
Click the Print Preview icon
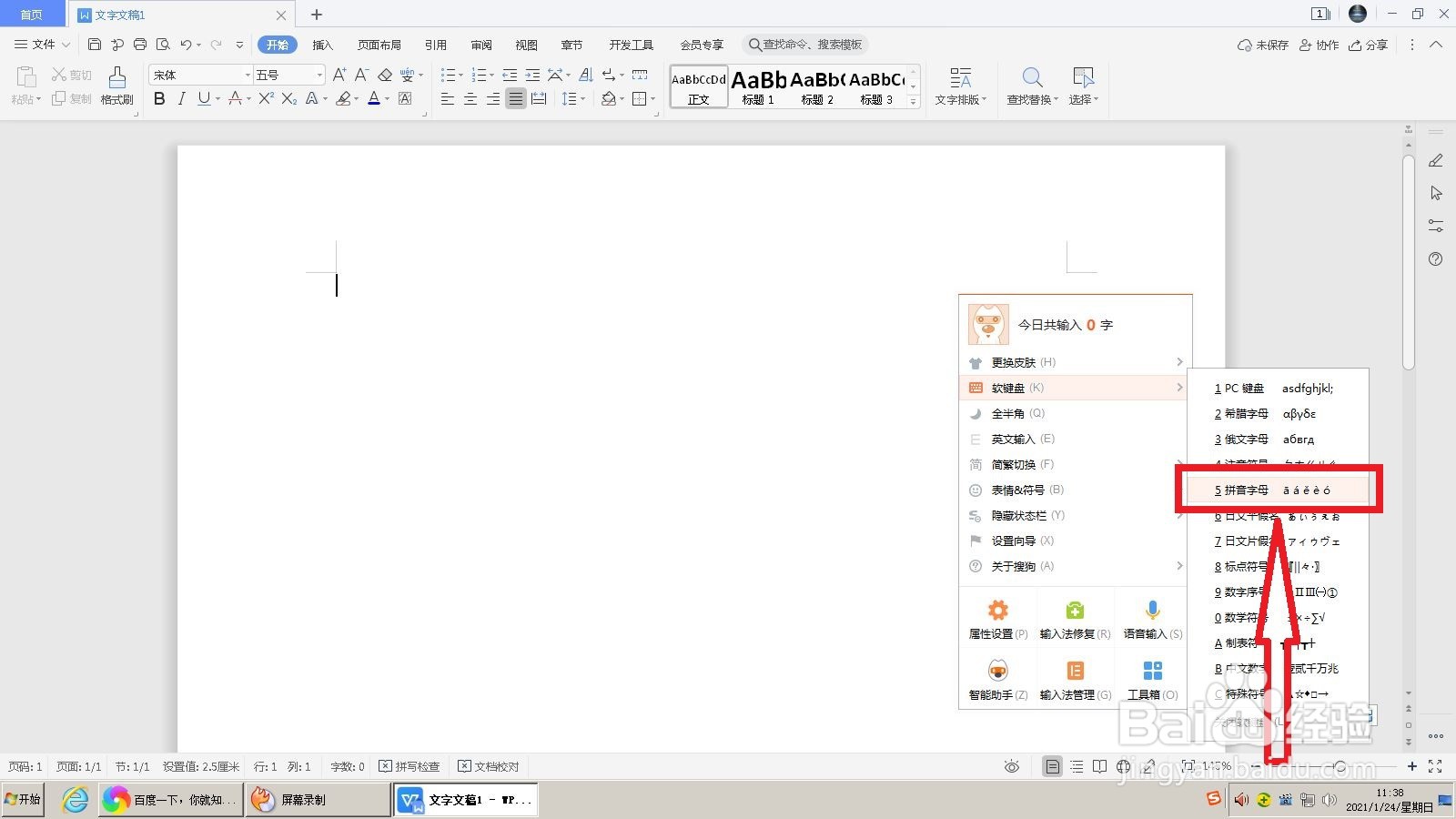163,45
